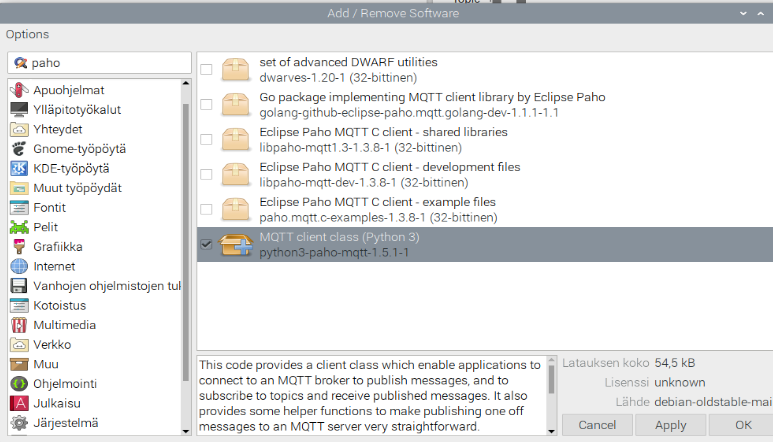Click the Apply button
The height and width of the screenshot is (442, 773).
click(x=670, y=425)
